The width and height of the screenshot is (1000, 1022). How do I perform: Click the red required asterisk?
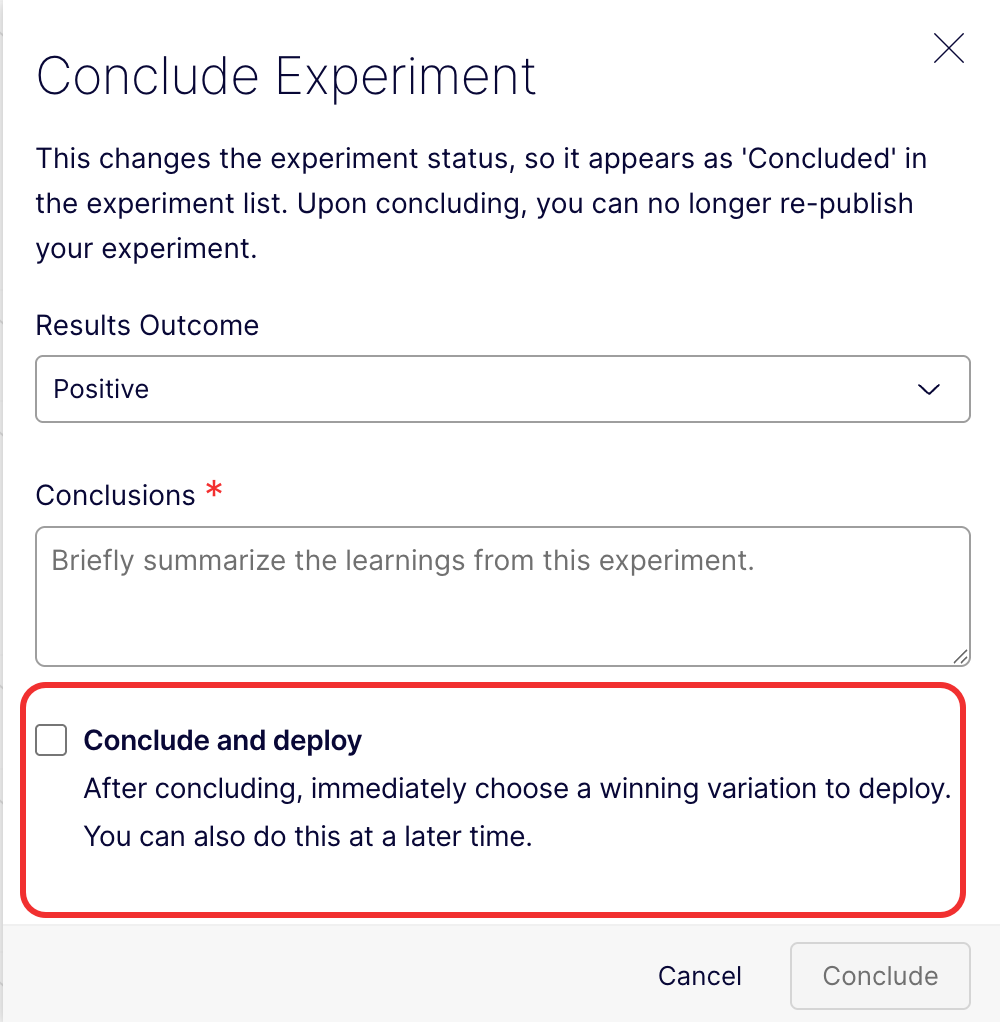213,491
